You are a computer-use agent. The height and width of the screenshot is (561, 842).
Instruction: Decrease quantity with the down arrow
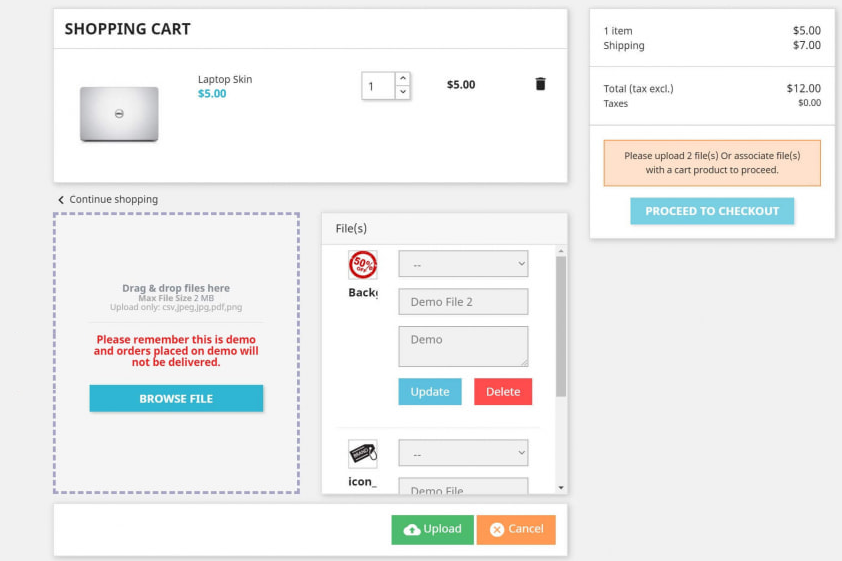coord(402,92)
